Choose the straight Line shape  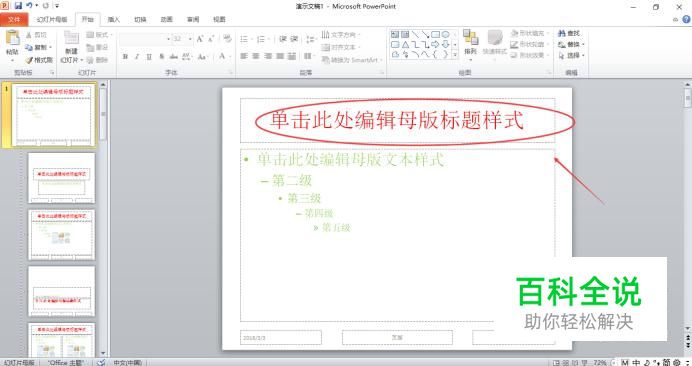(415, 34)
